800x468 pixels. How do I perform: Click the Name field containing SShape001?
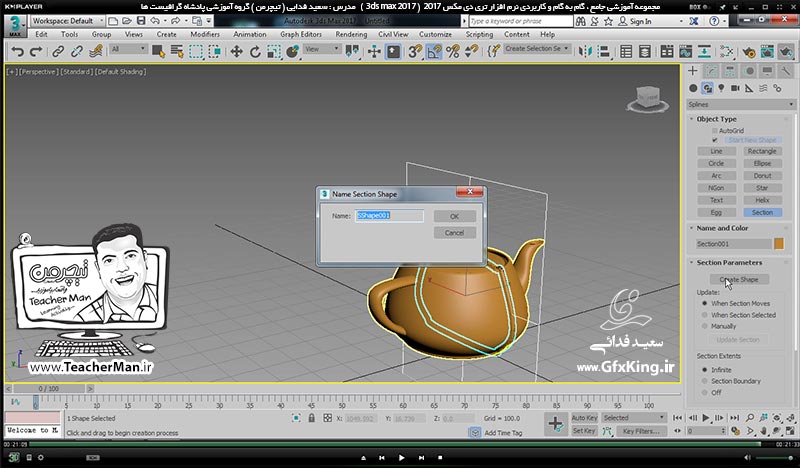[389, 216]
